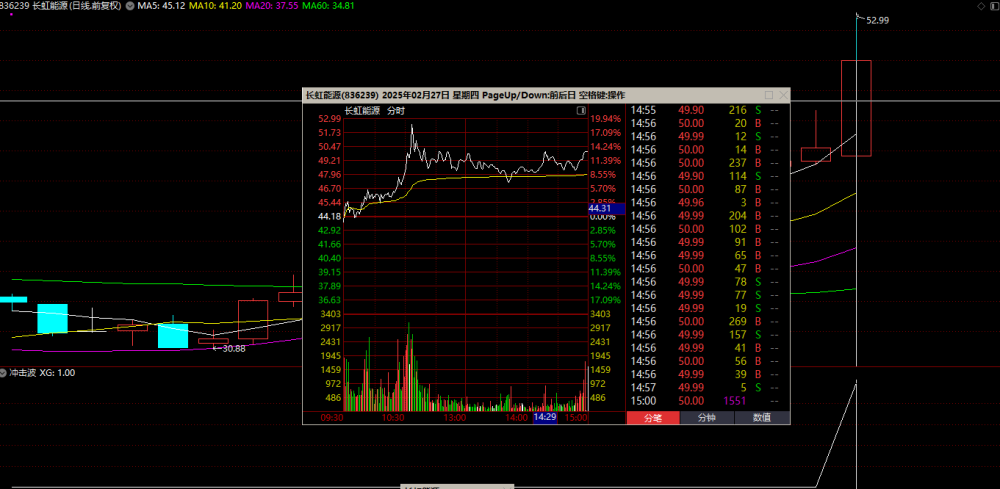The height and width of the screenshot is (489, 1000).
Task: Select the tick row with volume 237 B
Action: click(705, 163)
